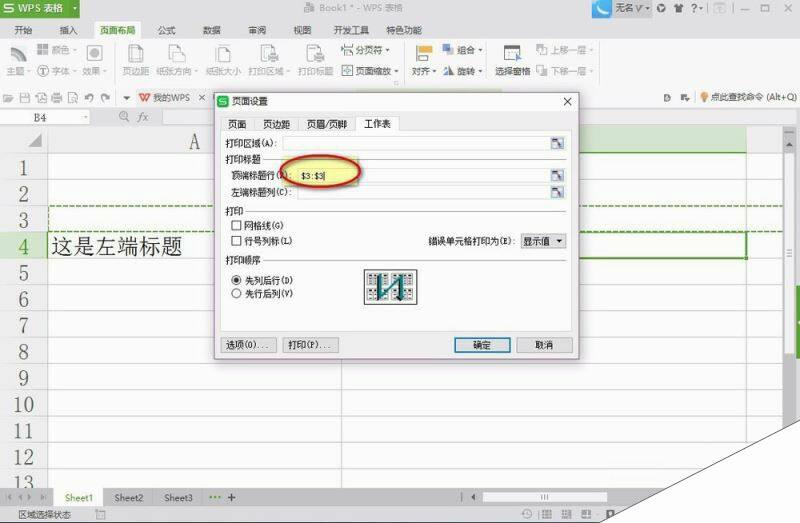Click the redo arrow in quick toolbar
The width and height of the screenshot is (800, 523).
pos(106,97)
